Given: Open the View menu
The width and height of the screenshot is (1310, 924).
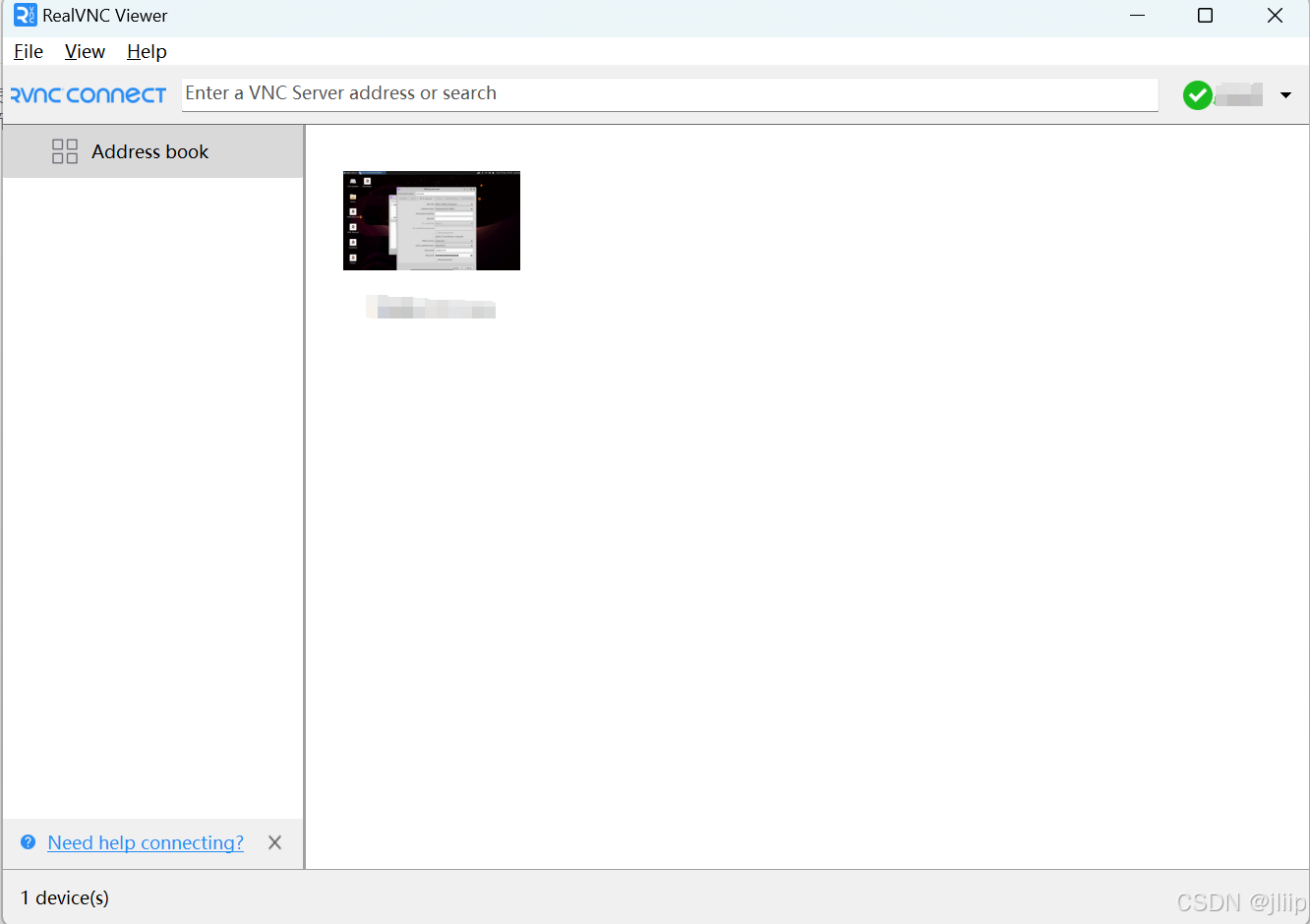Looking at the screenshot, I should click(85, 52).
